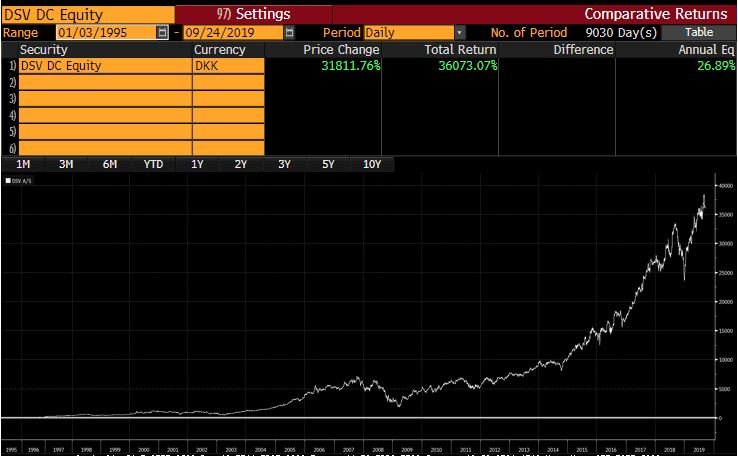Viewport: 738px width, 456px height.
Task: Click the 9030 Day(s) period count
Action: (x=621, y=32)
